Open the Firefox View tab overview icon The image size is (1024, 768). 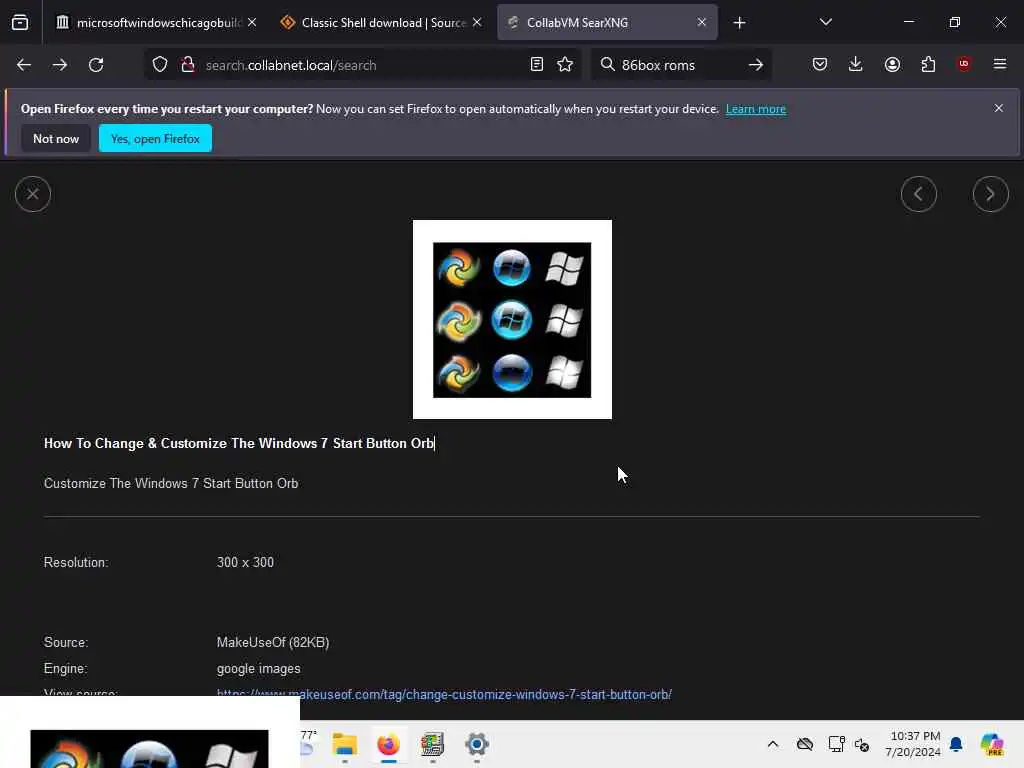click(x=20, y=23)
